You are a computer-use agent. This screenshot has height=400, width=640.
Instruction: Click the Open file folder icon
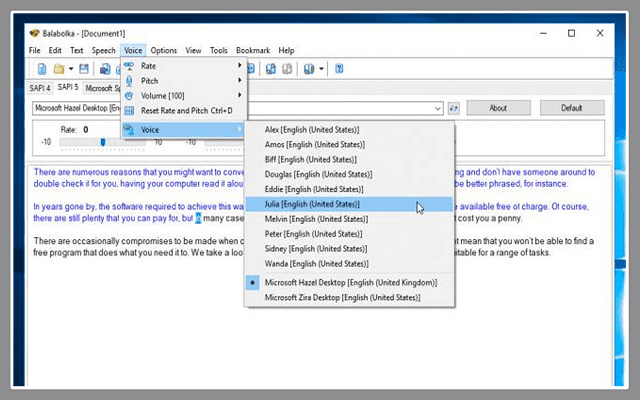59,69
